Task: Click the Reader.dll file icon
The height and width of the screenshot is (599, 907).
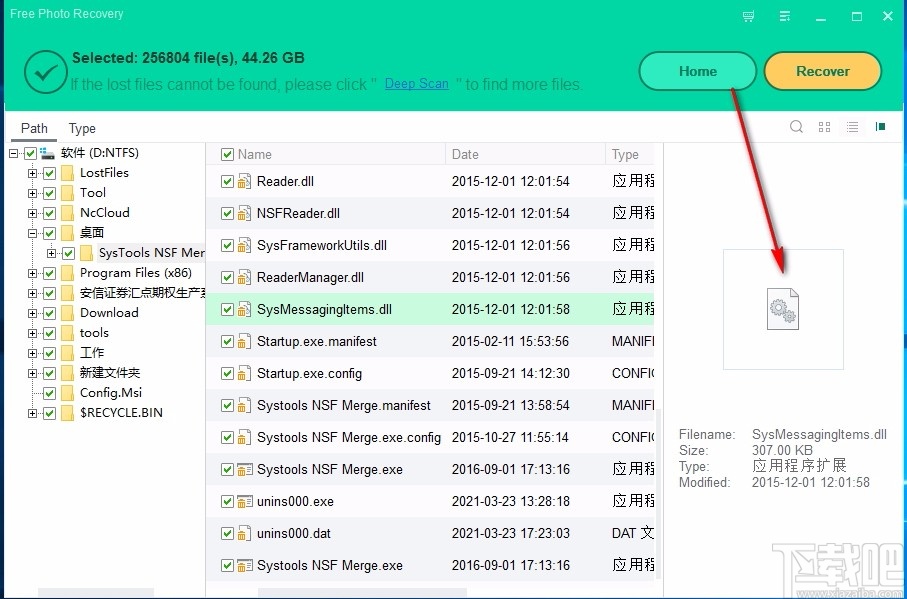Action: (244, 182)
